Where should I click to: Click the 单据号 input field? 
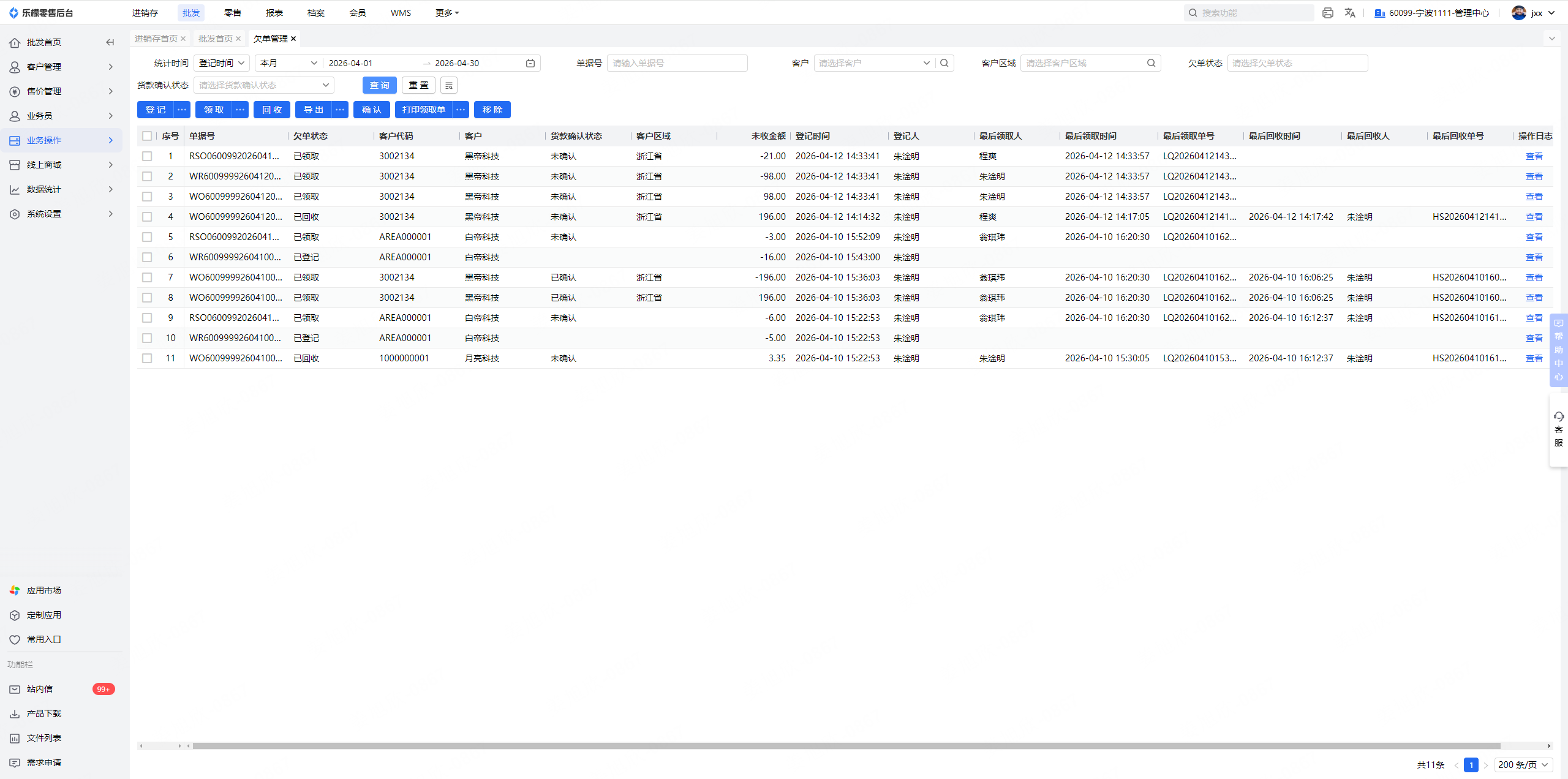(x=677, y=63)
